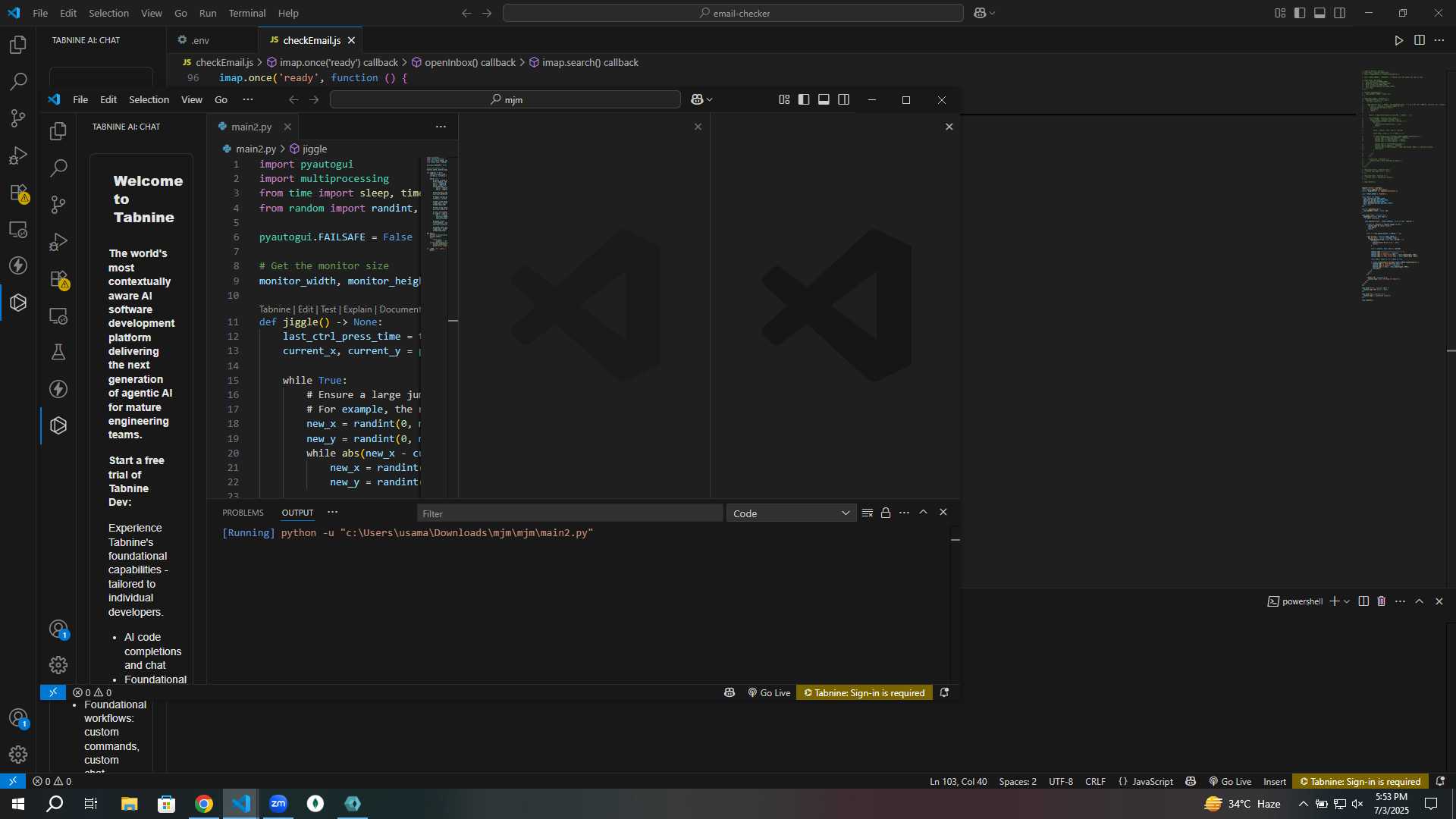Open Explorer in the mjm window activity bar

pos(58,131)
